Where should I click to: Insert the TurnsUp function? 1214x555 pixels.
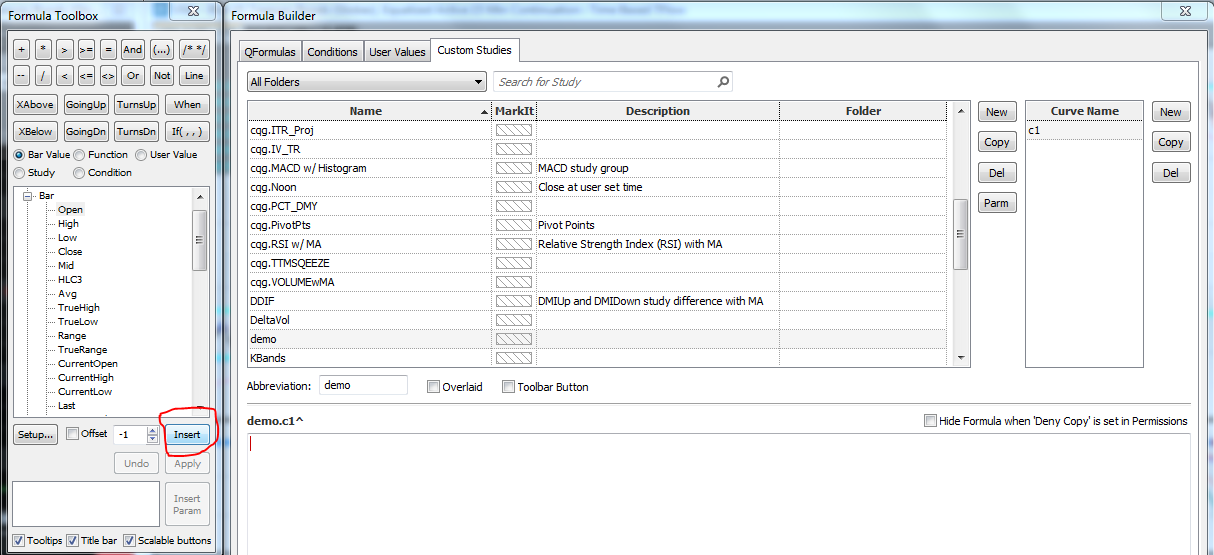click(137, 104)
